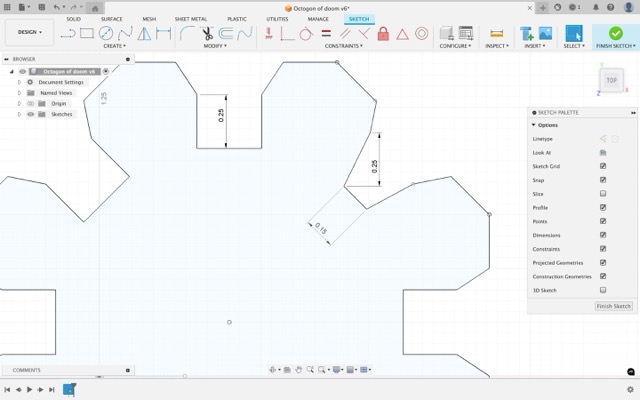Switch to the PLASTIC tab
640x400 pixels.
tap(237, 19)
